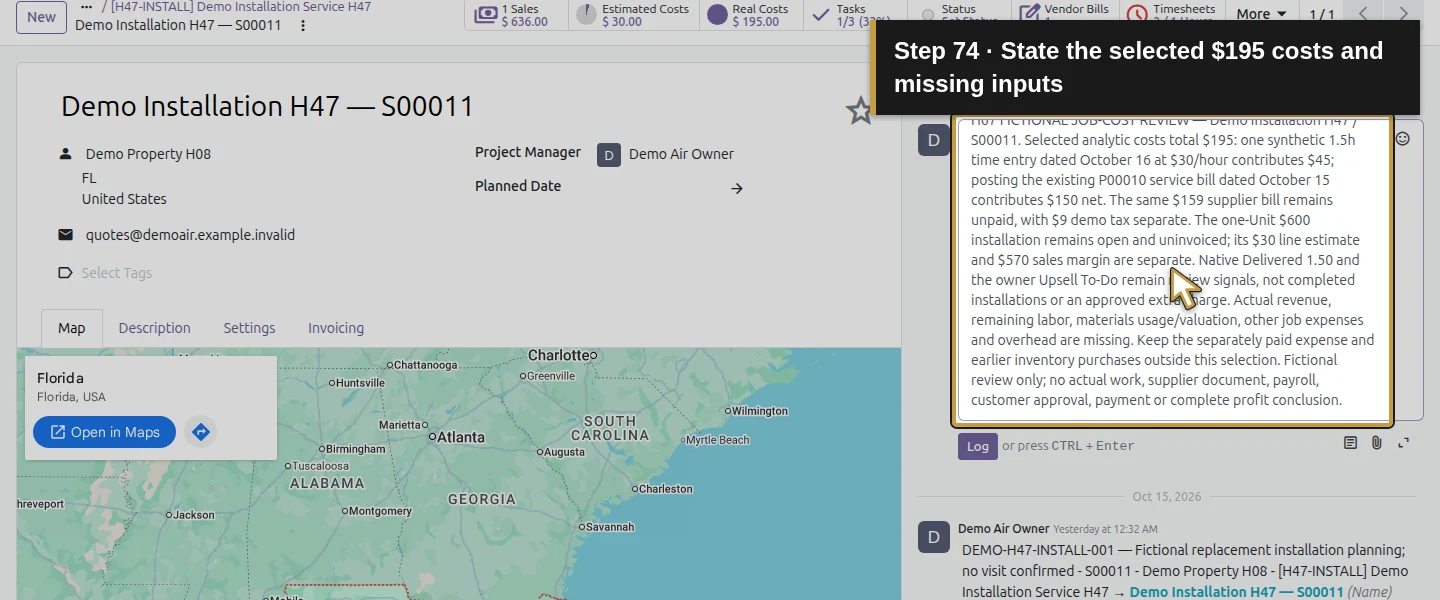Click the Demo Air Owner message author
This screenshot has height=600, width=1440.
(x=1004, y=528)
